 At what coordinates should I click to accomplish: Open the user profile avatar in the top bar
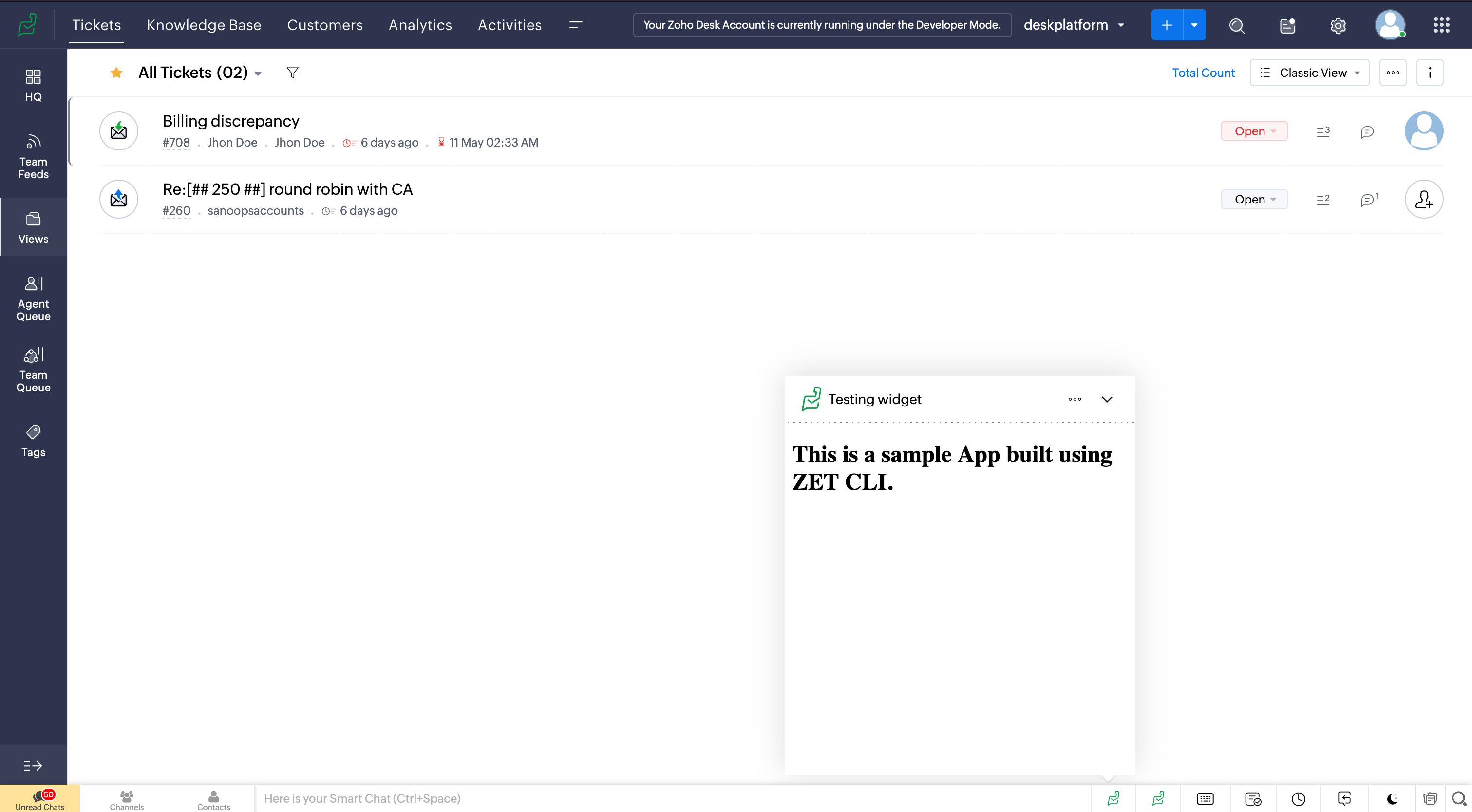click(x=1390, y=24)
